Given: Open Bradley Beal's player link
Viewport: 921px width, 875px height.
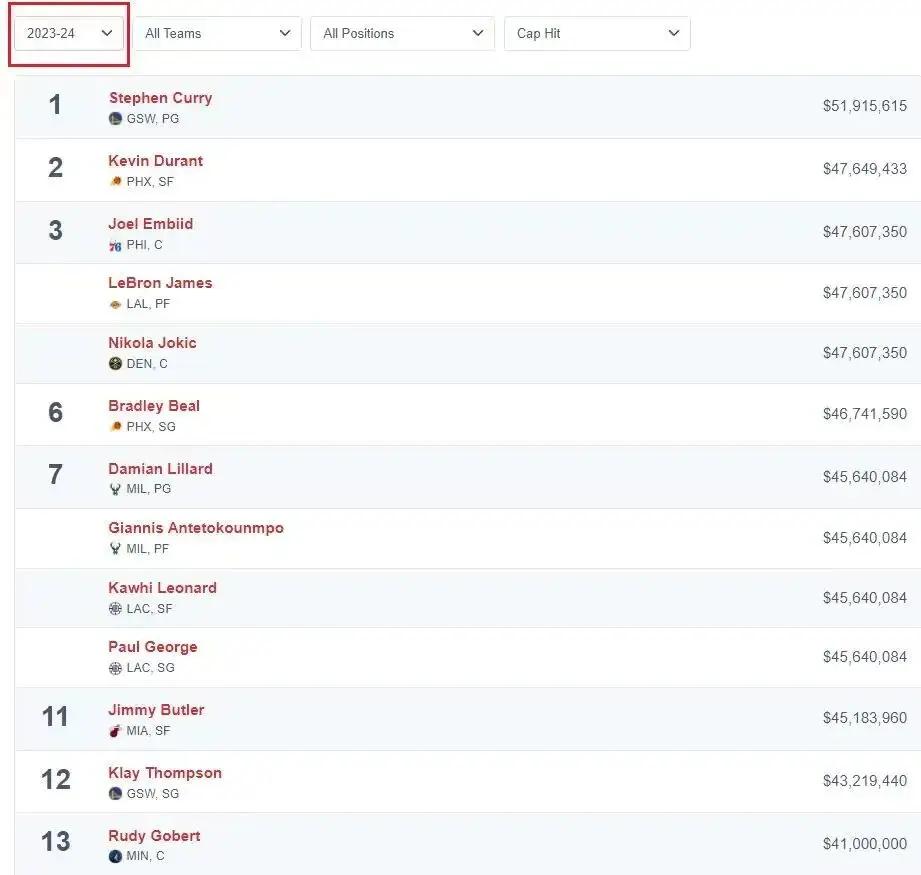Looking at the screenshot, I should click(x=154, y=406).
